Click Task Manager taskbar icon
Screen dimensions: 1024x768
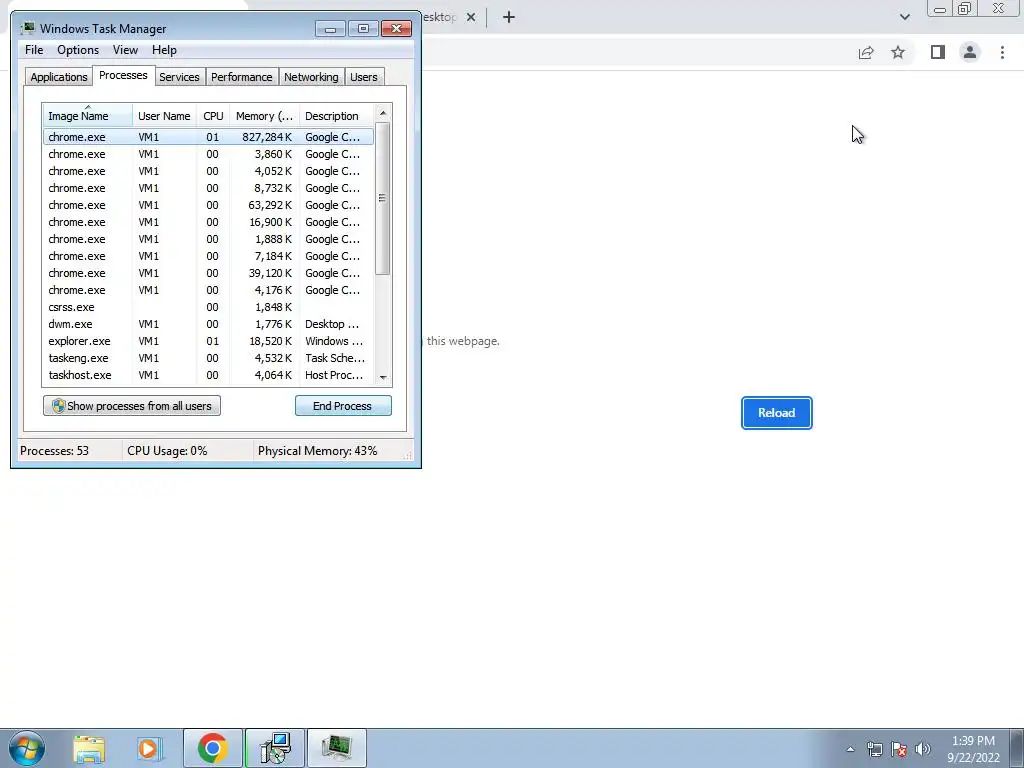click(x=336, y=748)
